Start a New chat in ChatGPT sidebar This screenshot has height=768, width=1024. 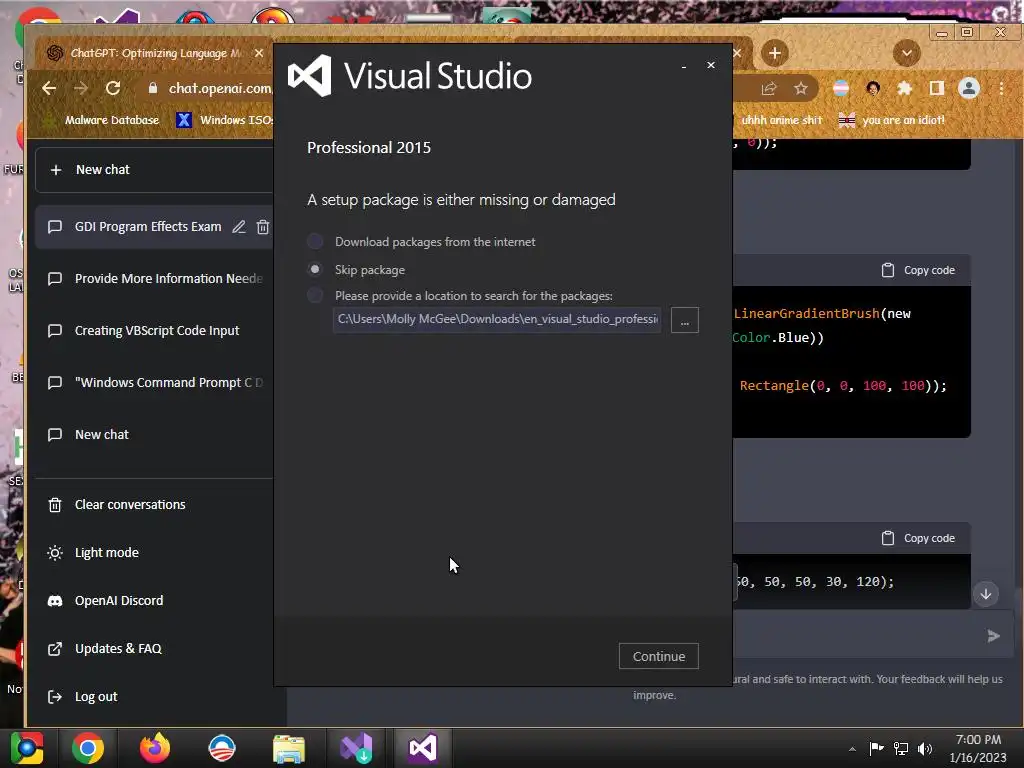coord(154,170)
